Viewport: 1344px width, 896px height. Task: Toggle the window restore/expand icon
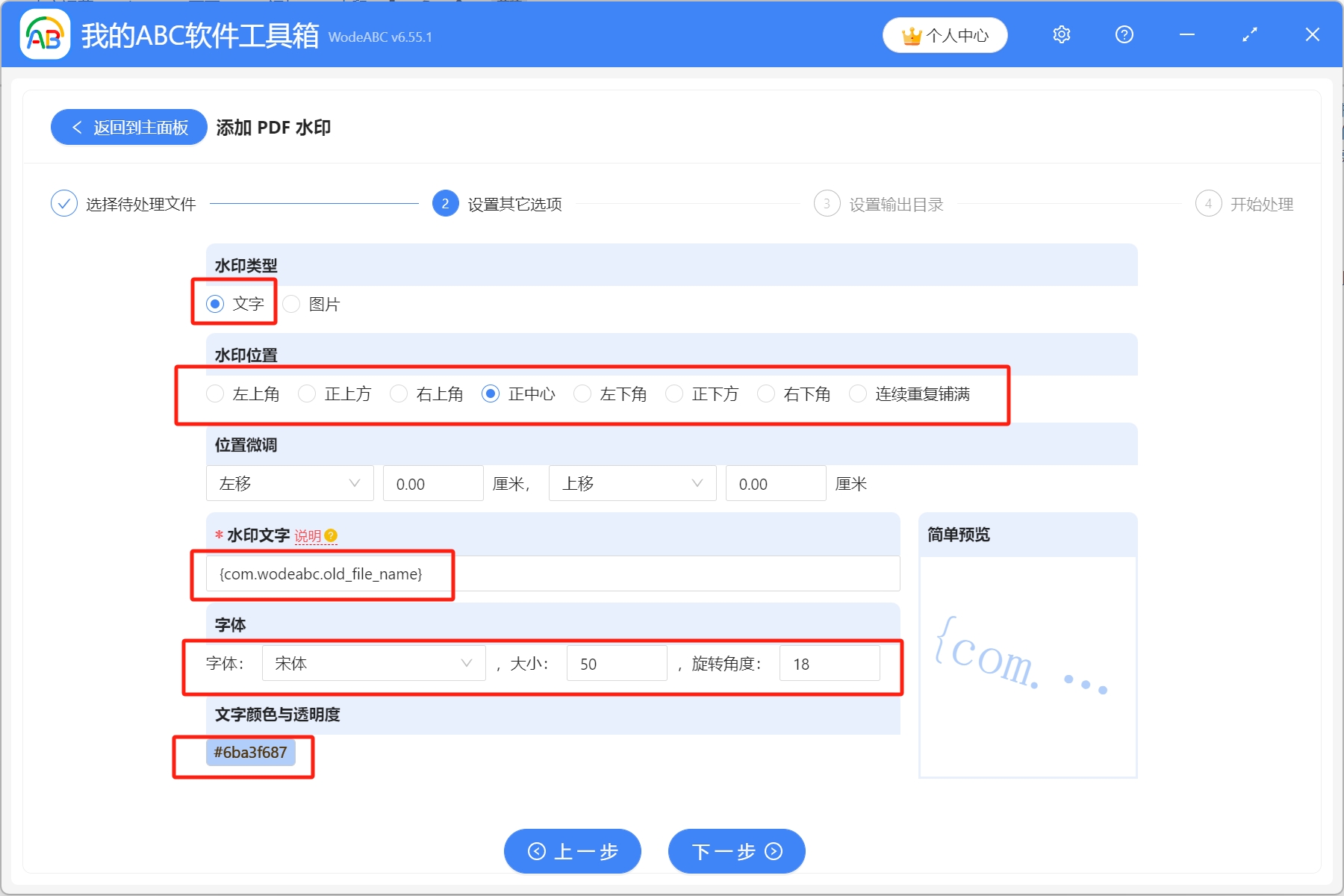1249,35
